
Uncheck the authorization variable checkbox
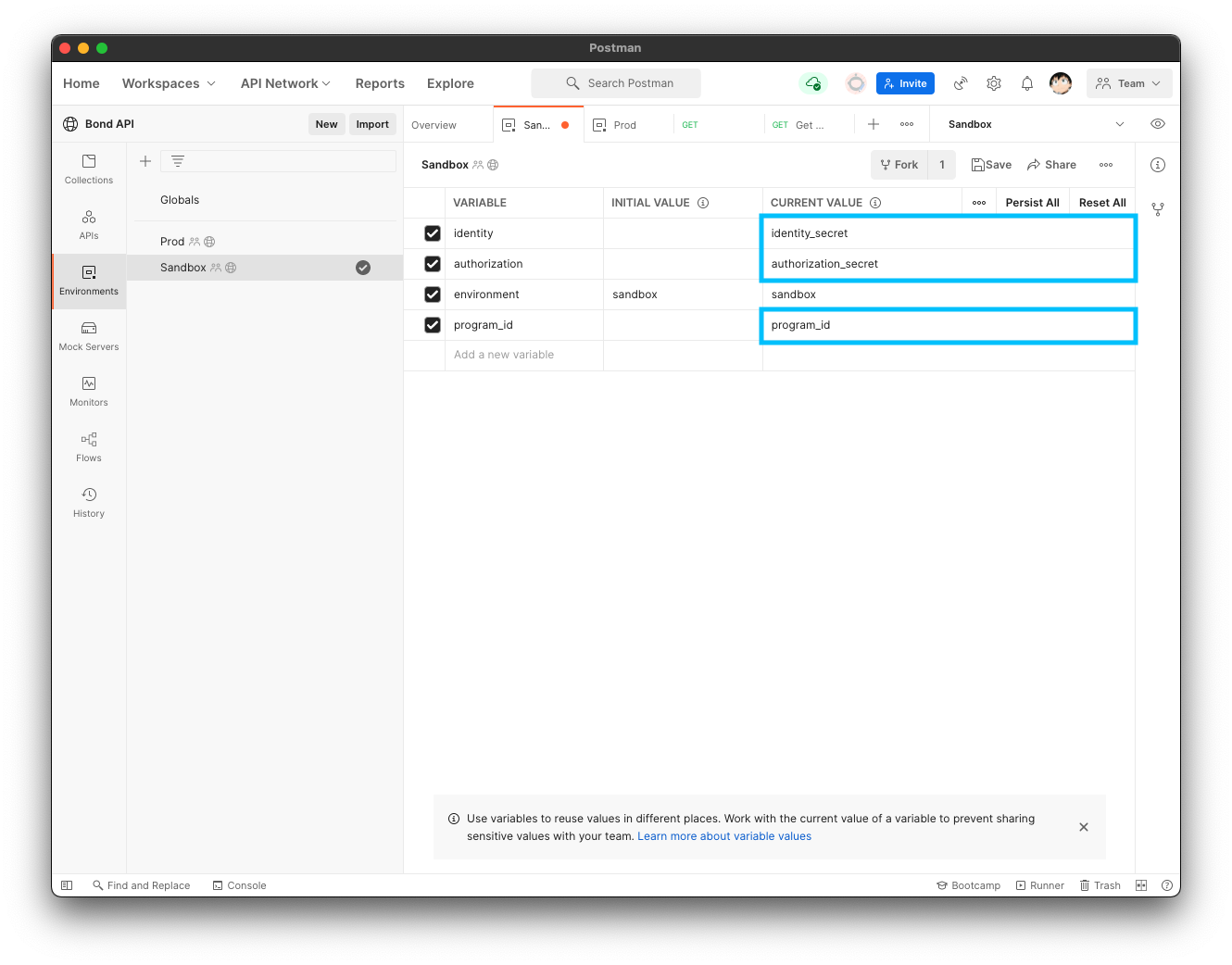pyautogui.click(x=433, y=264)
